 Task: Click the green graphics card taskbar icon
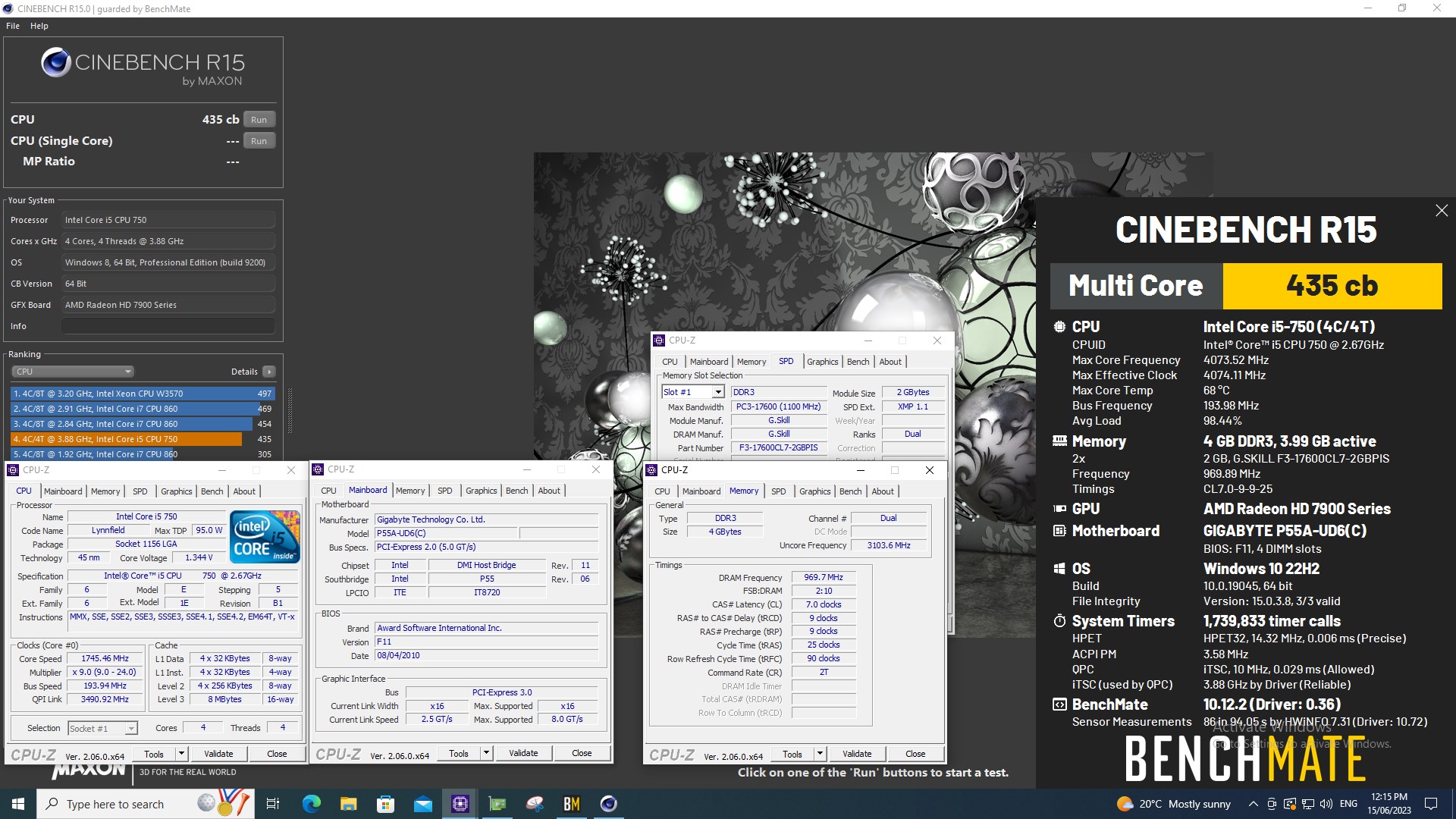click(497, 804)
